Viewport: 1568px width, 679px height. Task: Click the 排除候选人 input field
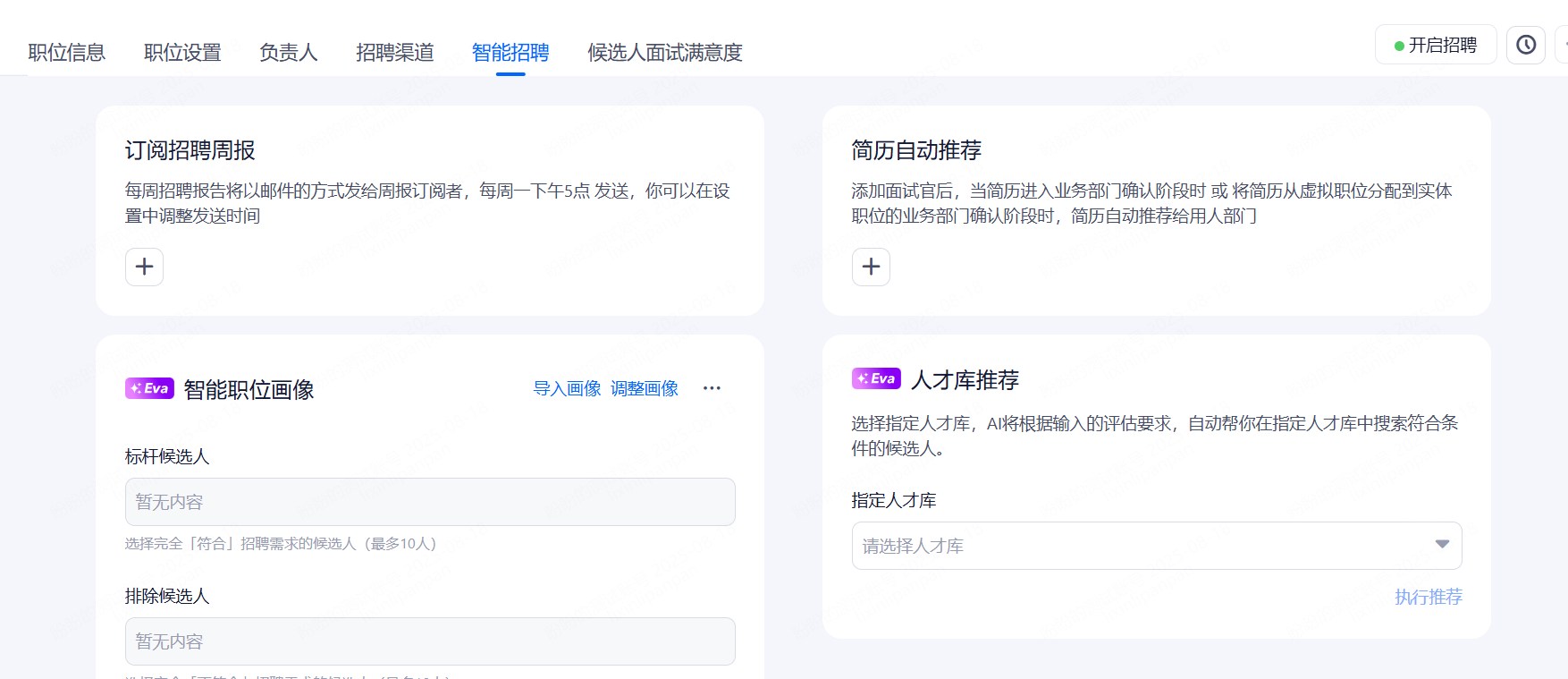pyautogui.click(x=430, y=641)
